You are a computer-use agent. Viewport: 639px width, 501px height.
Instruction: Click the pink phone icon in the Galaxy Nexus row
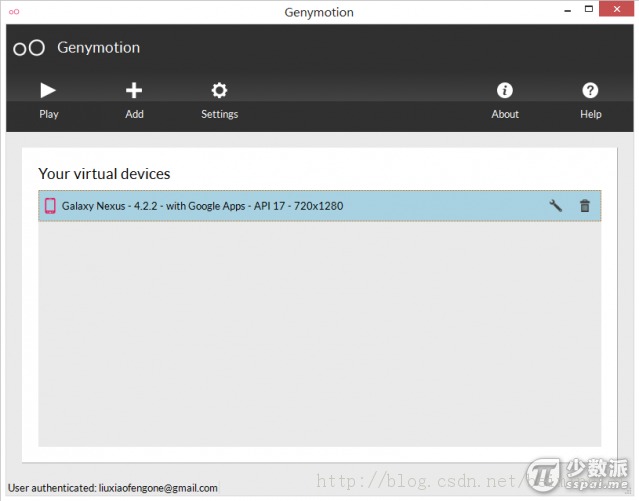click(50, 206)
